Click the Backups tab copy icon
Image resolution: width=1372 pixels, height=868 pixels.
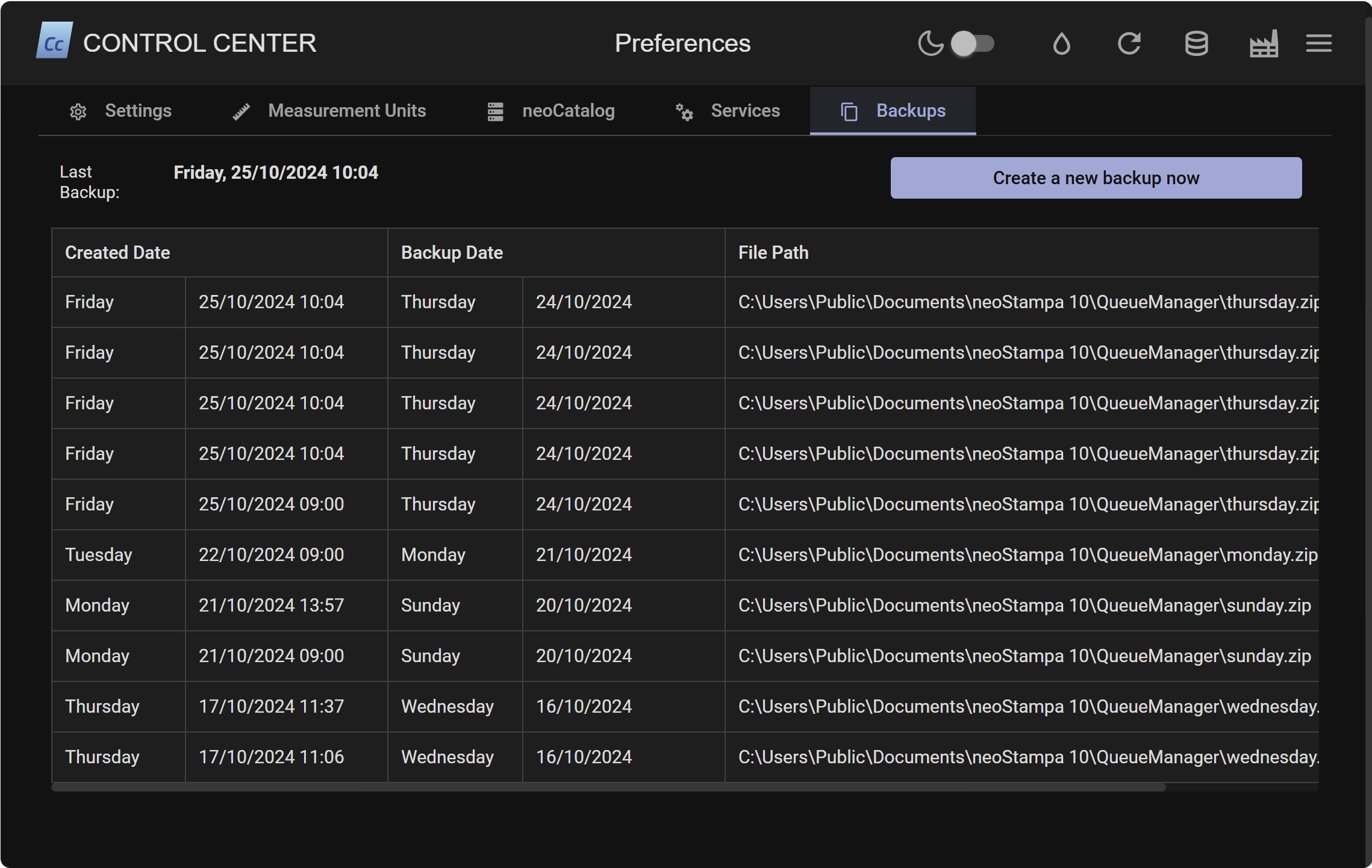(849, 111)
